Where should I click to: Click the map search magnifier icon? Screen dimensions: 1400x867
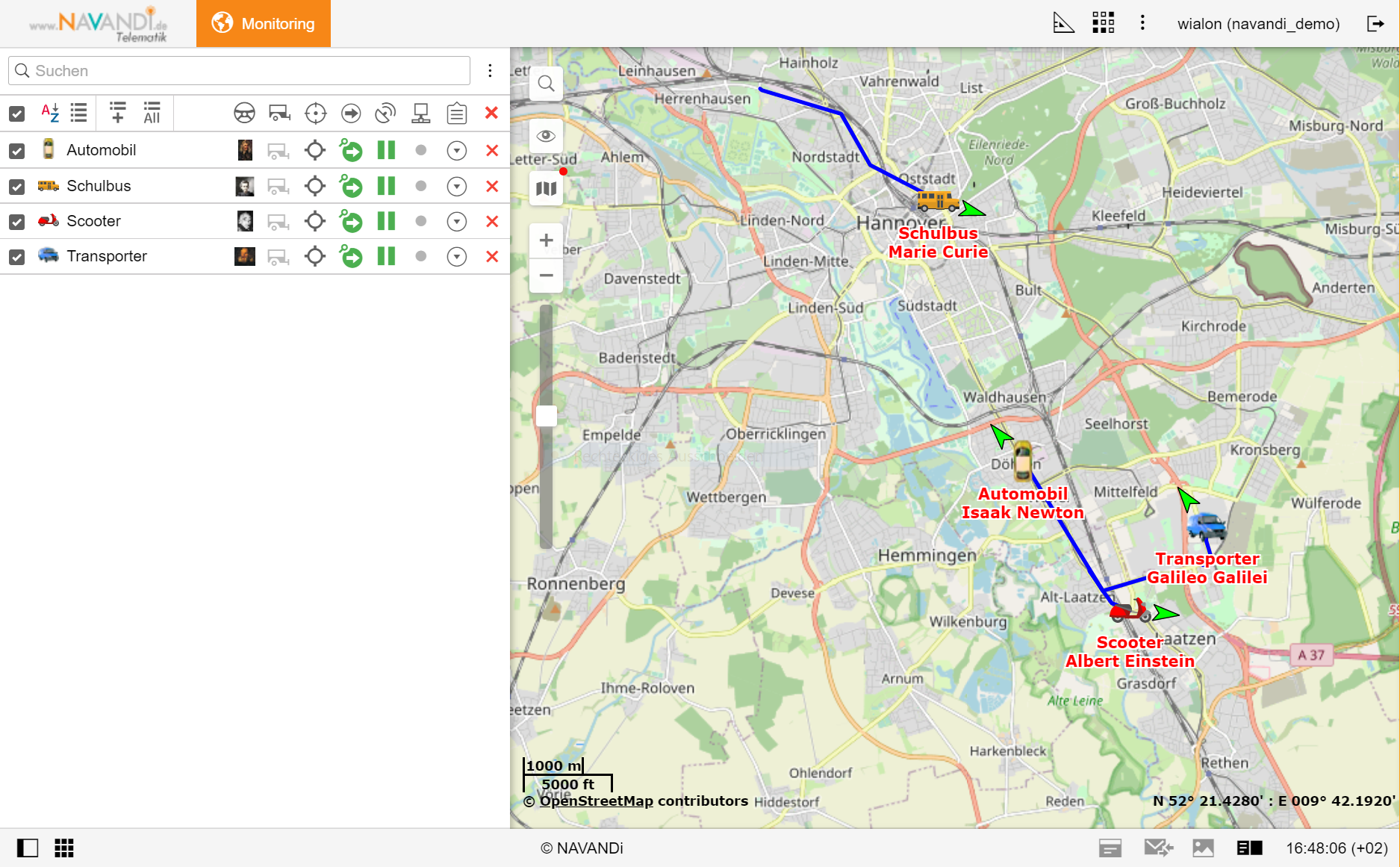(546, 84)
